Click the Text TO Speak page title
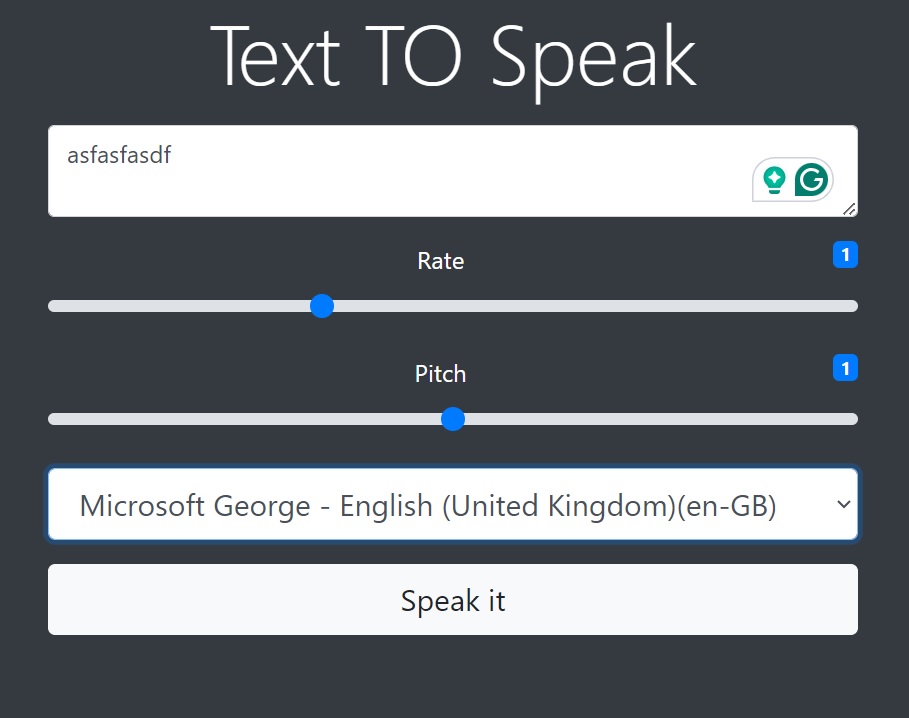 point(454,56)
